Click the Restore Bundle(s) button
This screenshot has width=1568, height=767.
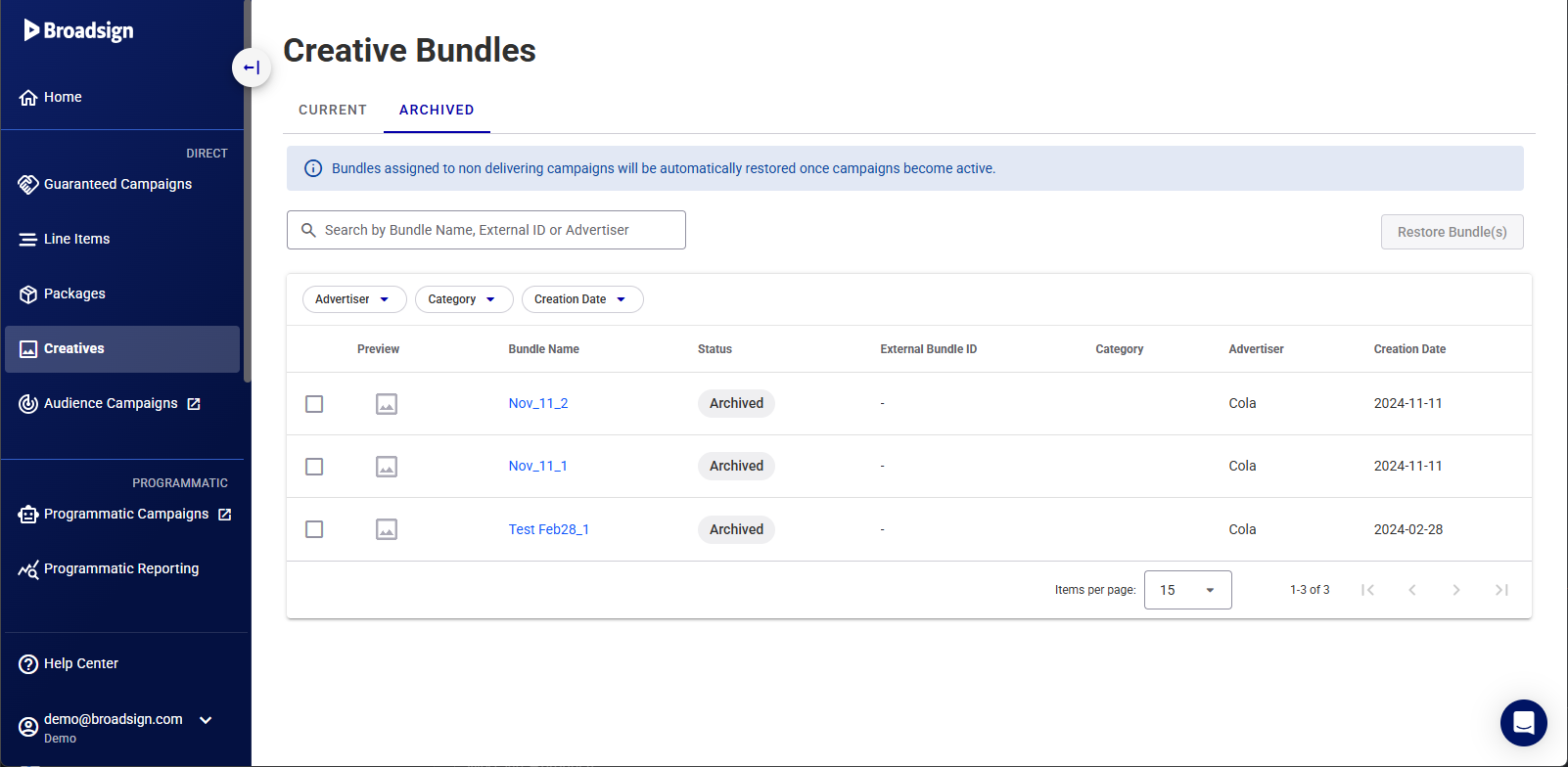1452,232
